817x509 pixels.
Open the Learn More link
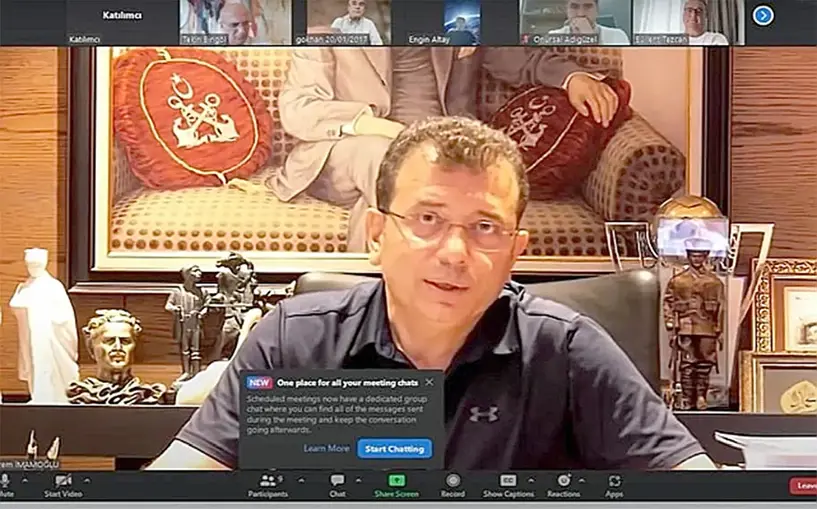coord(326,449)
